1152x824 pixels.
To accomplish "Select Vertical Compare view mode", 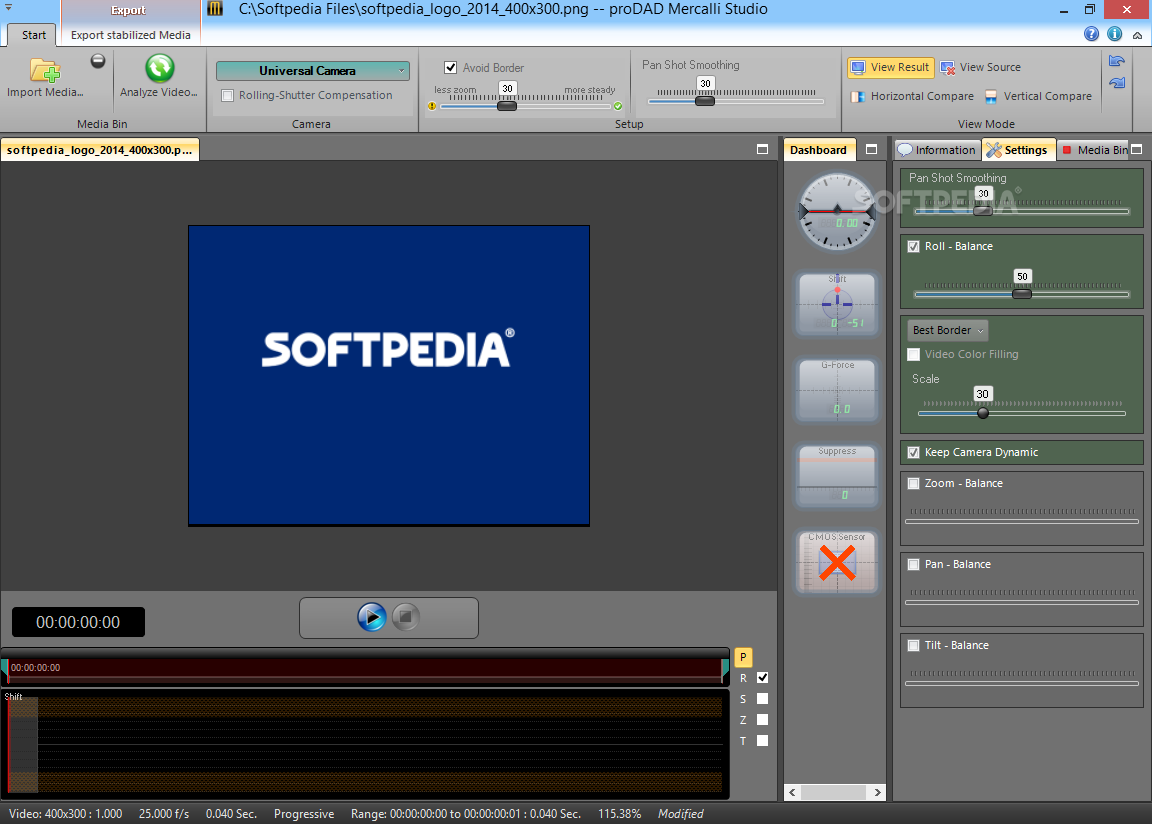I will click(x=1038, y=96).
